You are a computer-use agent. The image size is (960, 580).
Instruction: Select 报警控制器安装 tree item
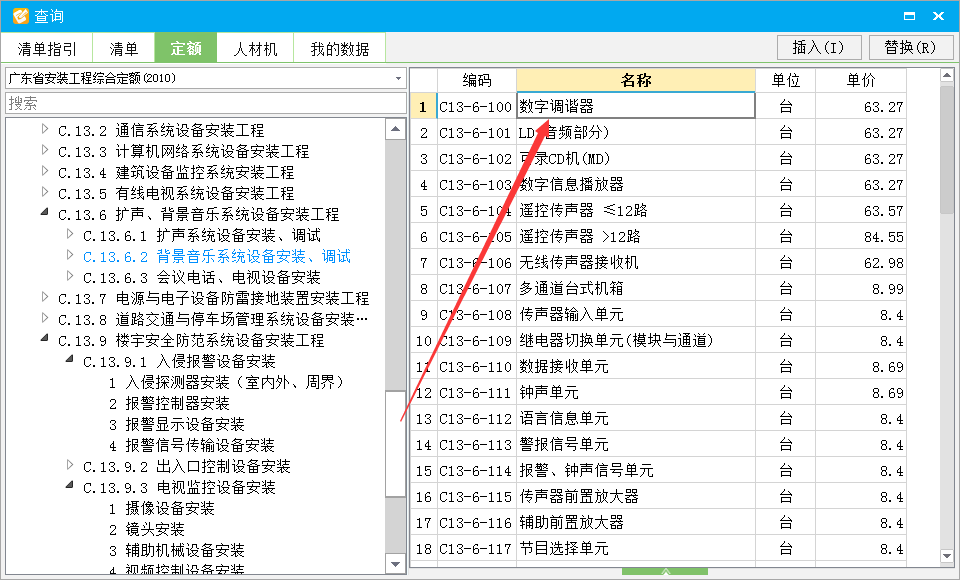point(170,404)
